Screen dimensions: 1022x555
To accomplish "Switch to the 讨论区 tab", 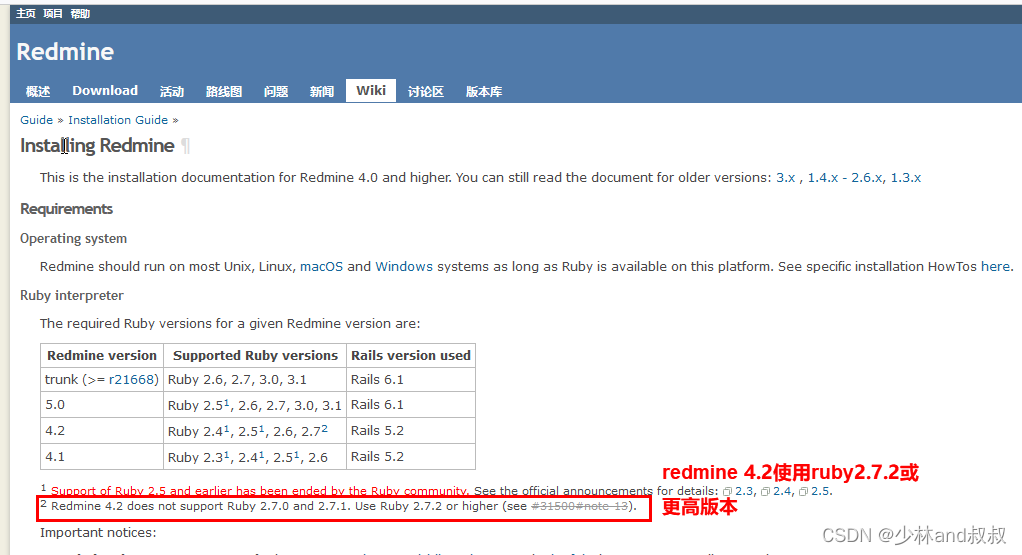I will tap(426, 91).
